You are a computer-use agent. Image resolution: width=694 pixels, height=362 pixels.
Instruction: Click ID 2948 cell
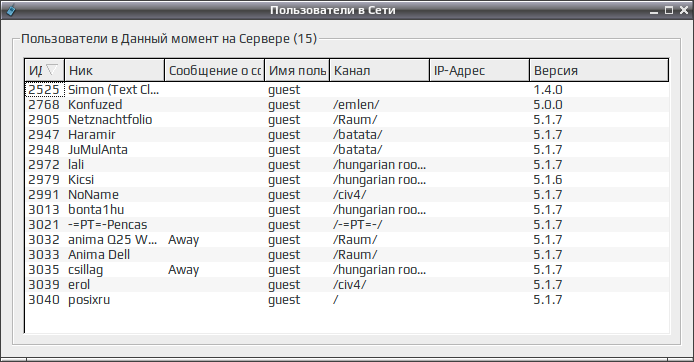click(x=44, y=150)
